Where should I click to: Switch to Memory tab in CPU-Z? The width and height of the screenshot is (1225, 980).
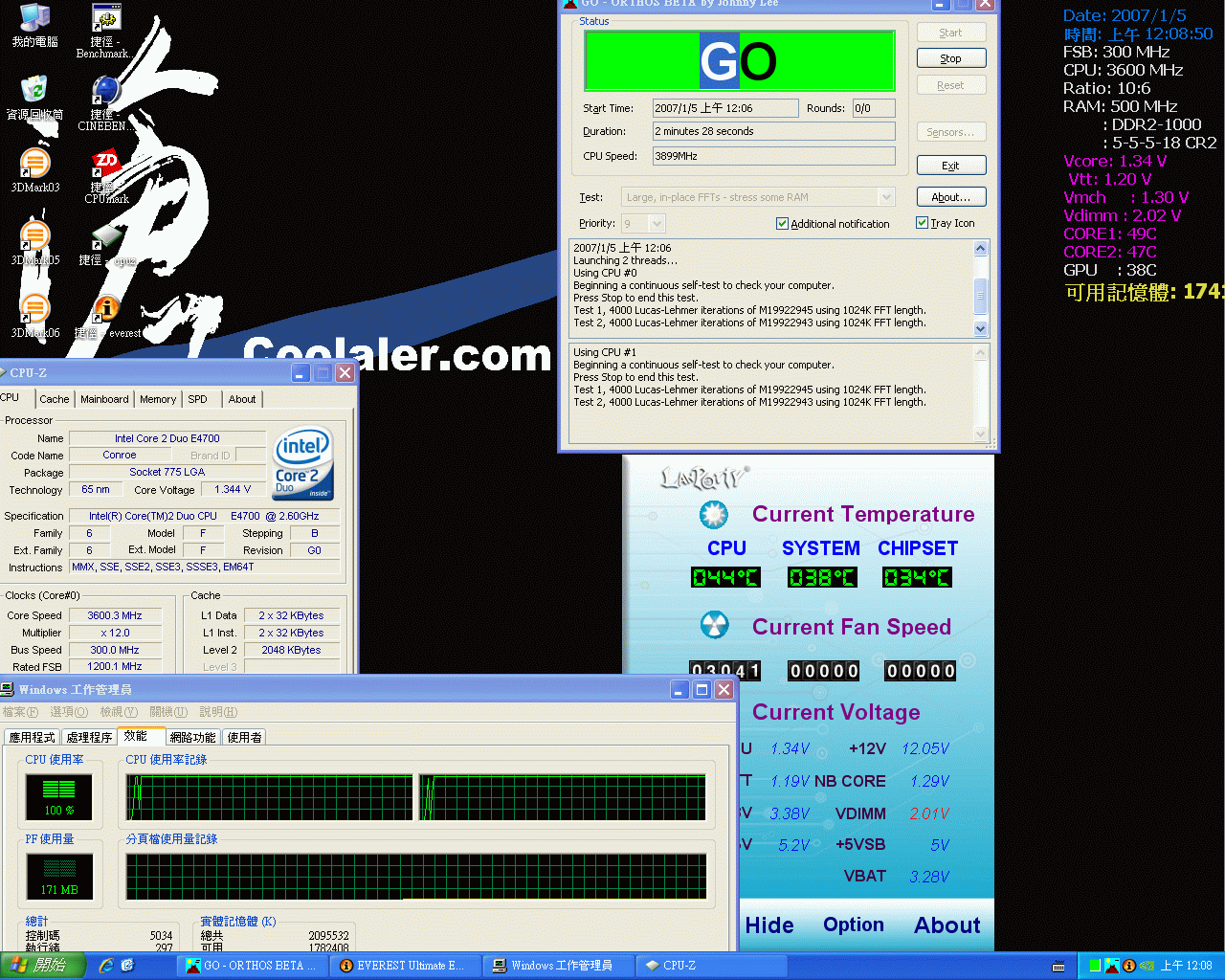coord(158,399)
